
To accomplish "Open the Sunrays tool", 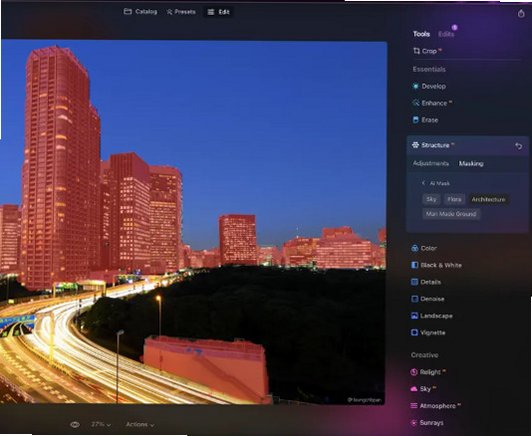I will coord(427,423).
